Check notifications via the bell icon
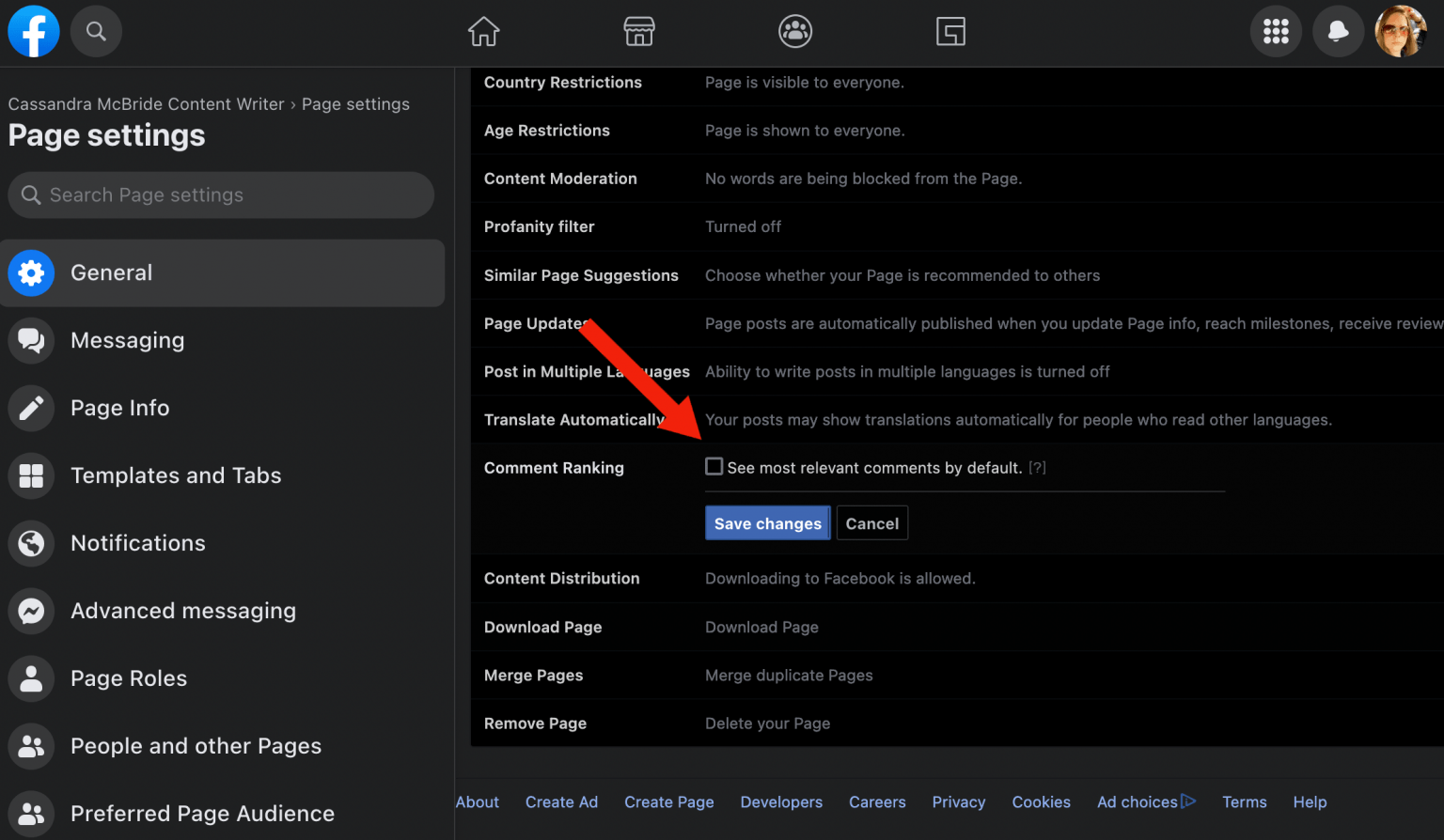 tap(1338, 31)
